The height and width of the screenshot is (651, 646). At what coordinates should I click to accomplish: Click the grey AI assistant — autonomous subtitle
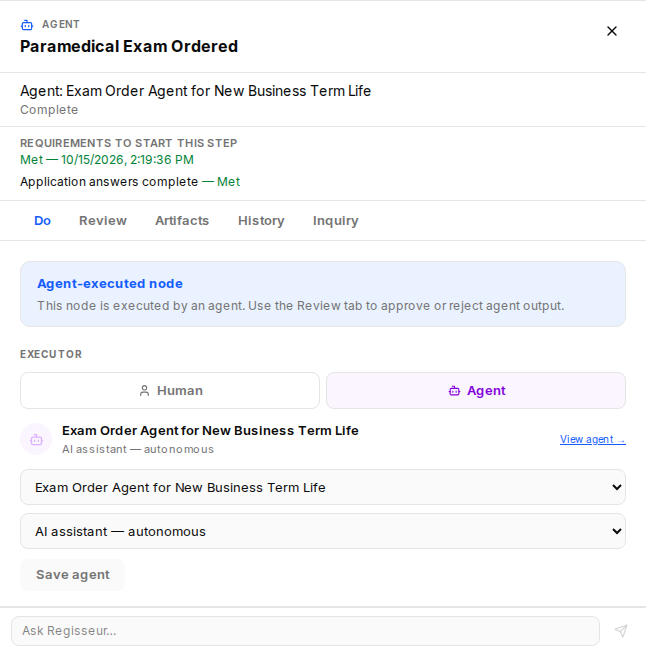click(138, 450)
